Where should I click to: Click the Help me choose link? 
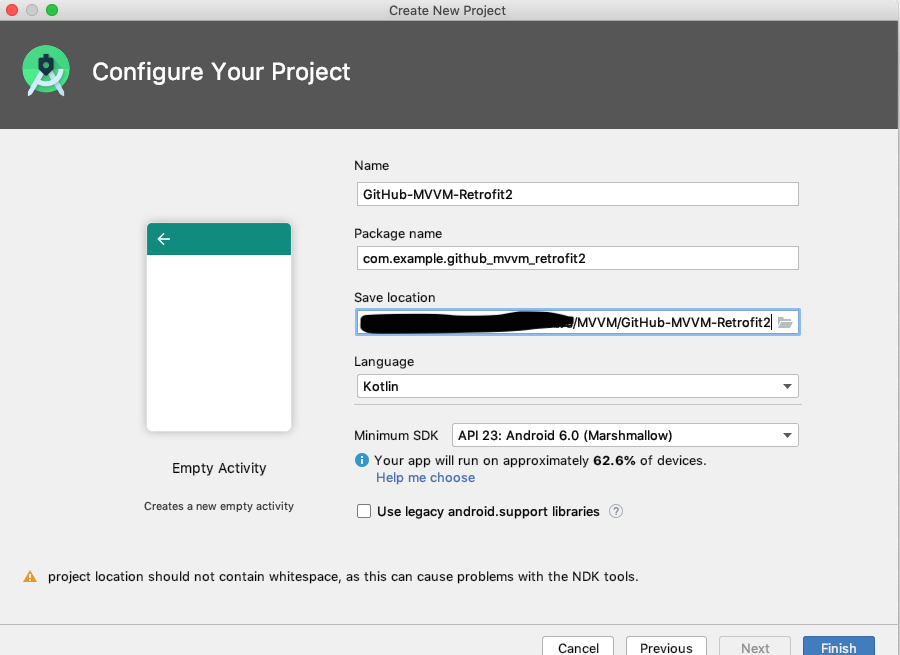click(425, 478)
